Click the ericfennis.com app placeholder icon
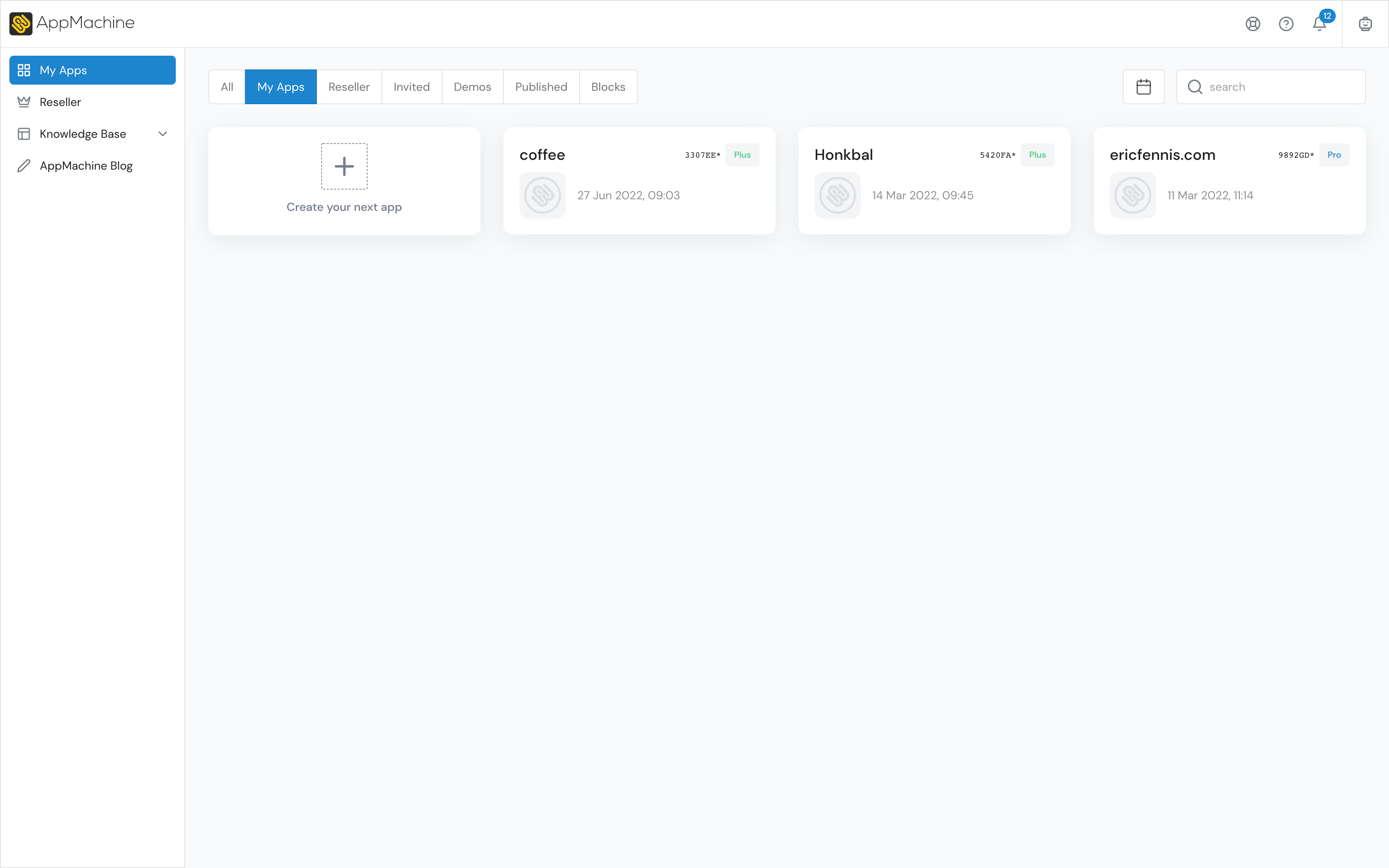This screenshot has height=868, width=1389. point(1133,195)
